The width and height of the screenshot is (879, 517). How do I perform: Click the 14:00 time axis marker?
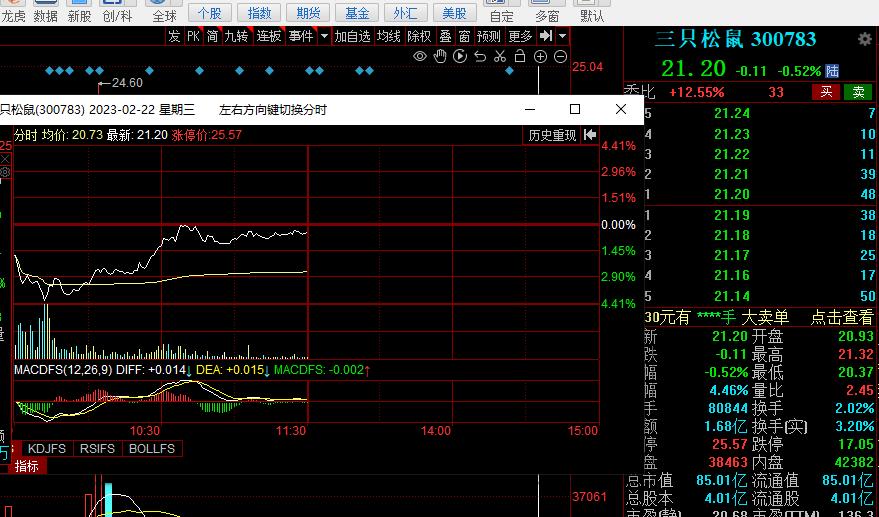[x=436, y=431]
